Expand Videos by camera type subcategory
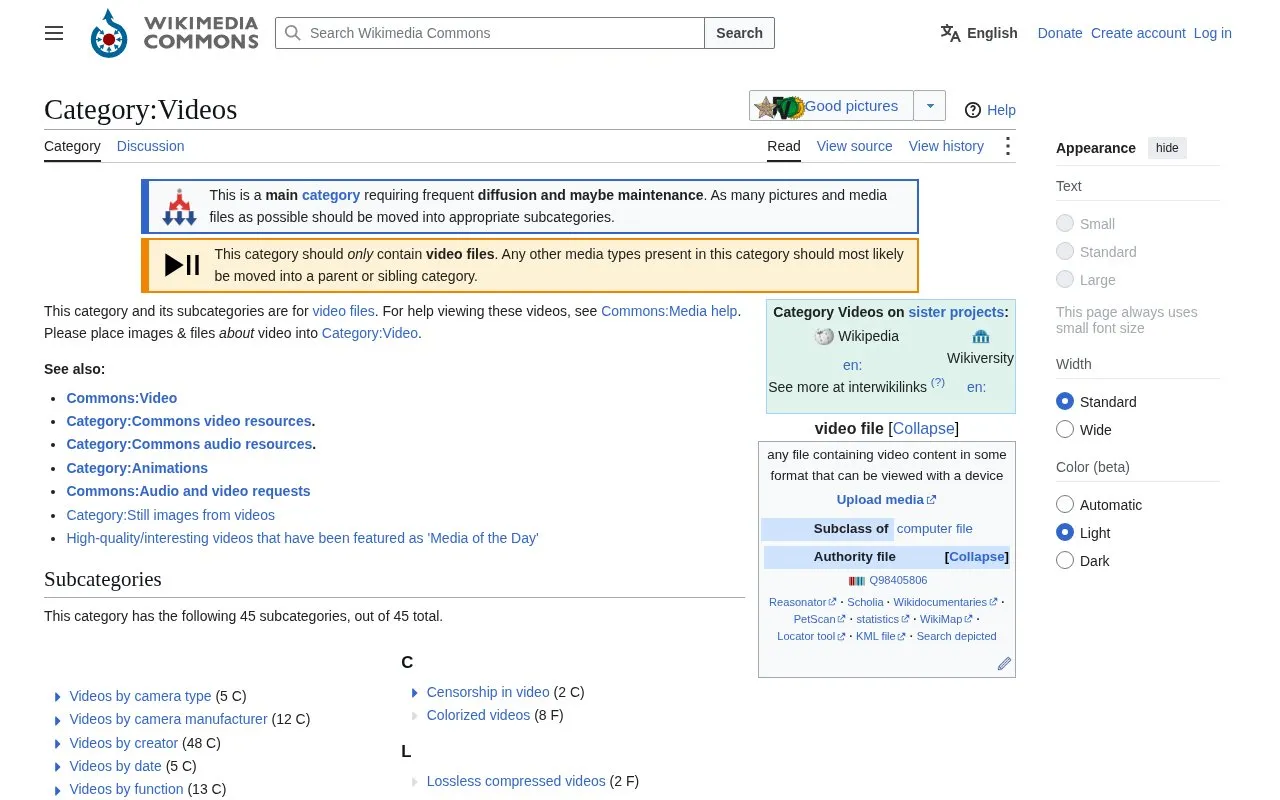The image size is (1280, 800). tap(58, 697)
